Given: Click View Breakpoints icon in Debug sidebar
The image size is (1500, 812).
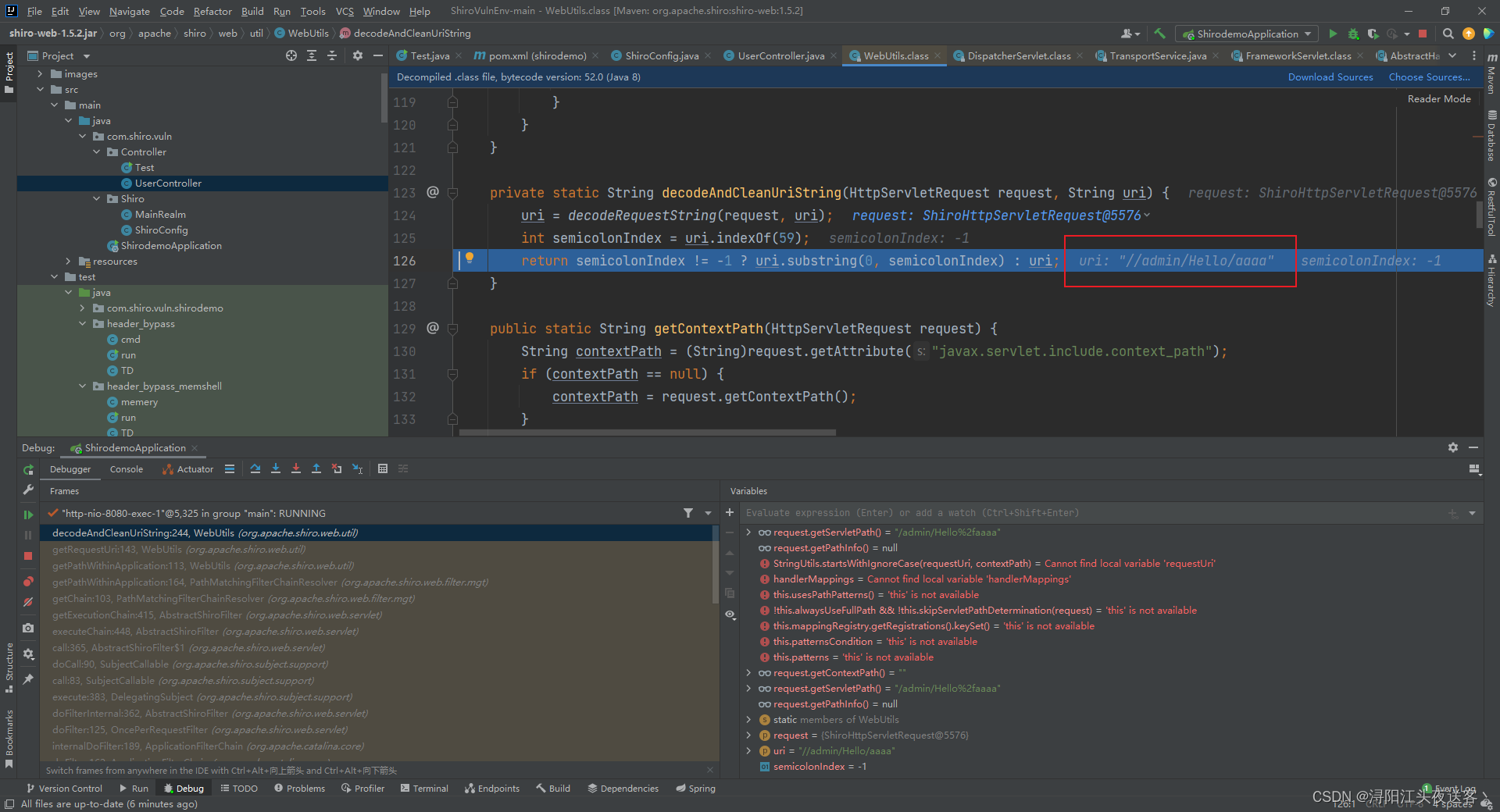Looking at the screenshot, I should [28, 581].
